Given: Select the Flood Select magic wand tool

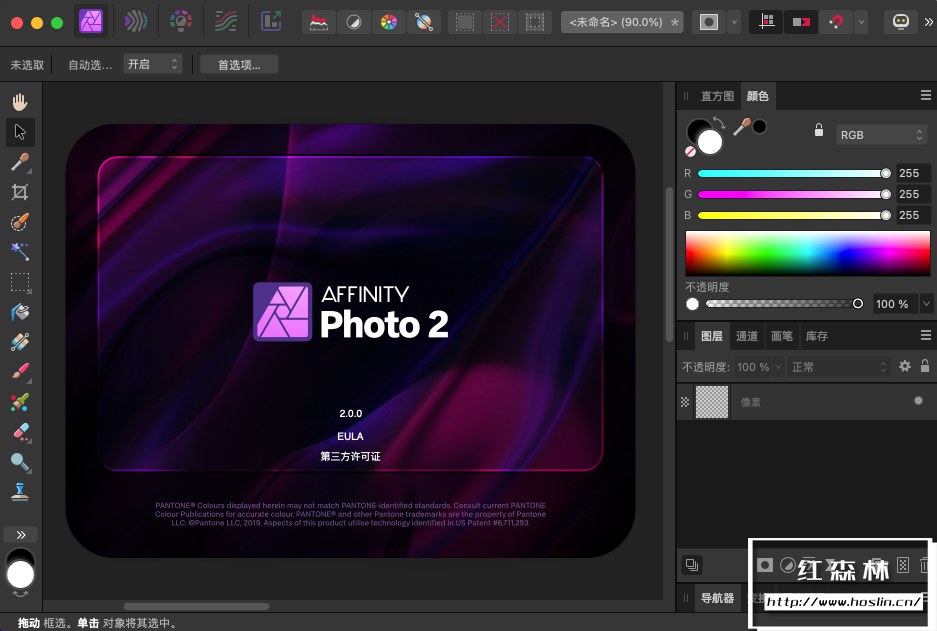Looking at the screenshot, I should point(20,252).
